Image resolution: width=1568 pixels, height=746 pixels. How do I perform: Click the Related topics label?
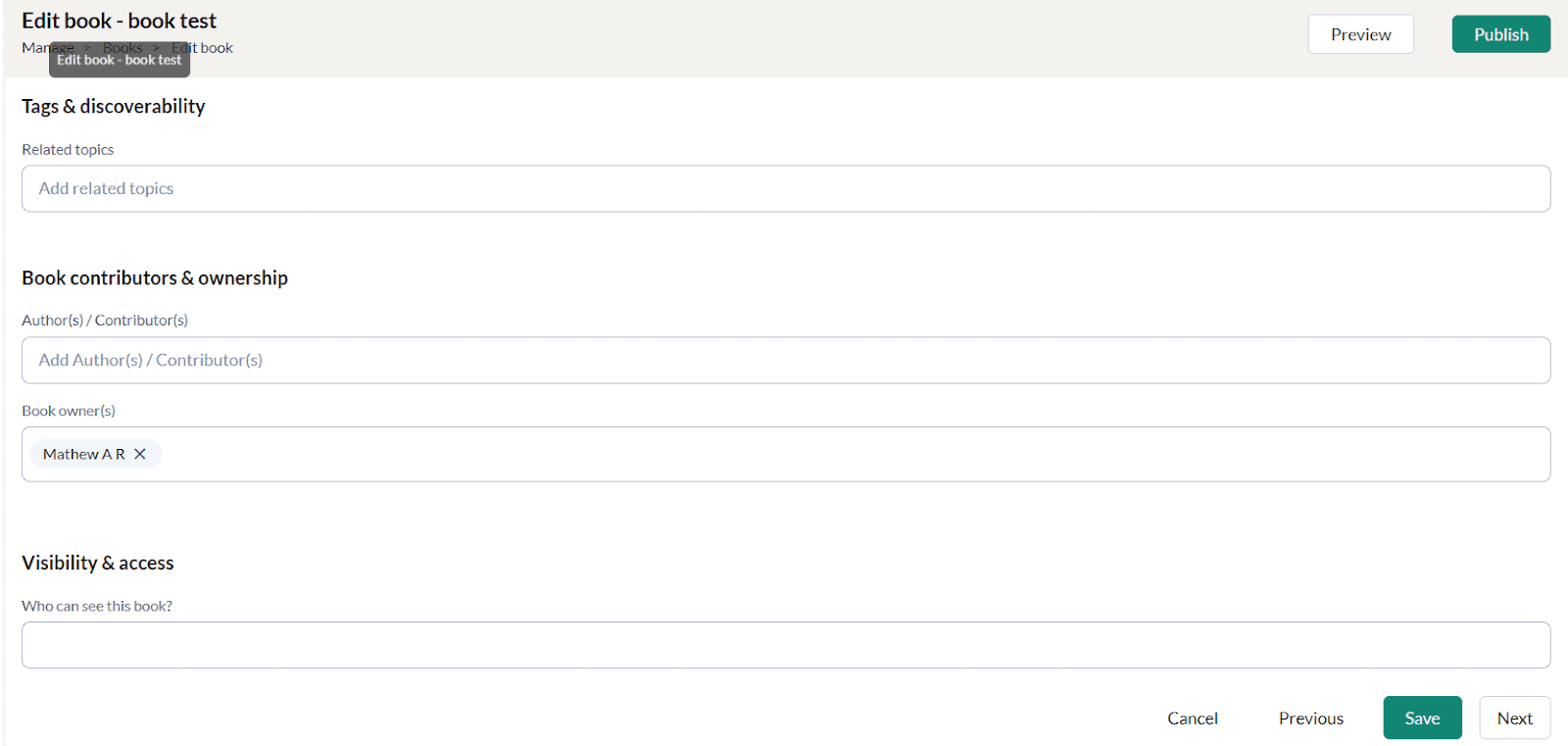click(x=68, y=149)
